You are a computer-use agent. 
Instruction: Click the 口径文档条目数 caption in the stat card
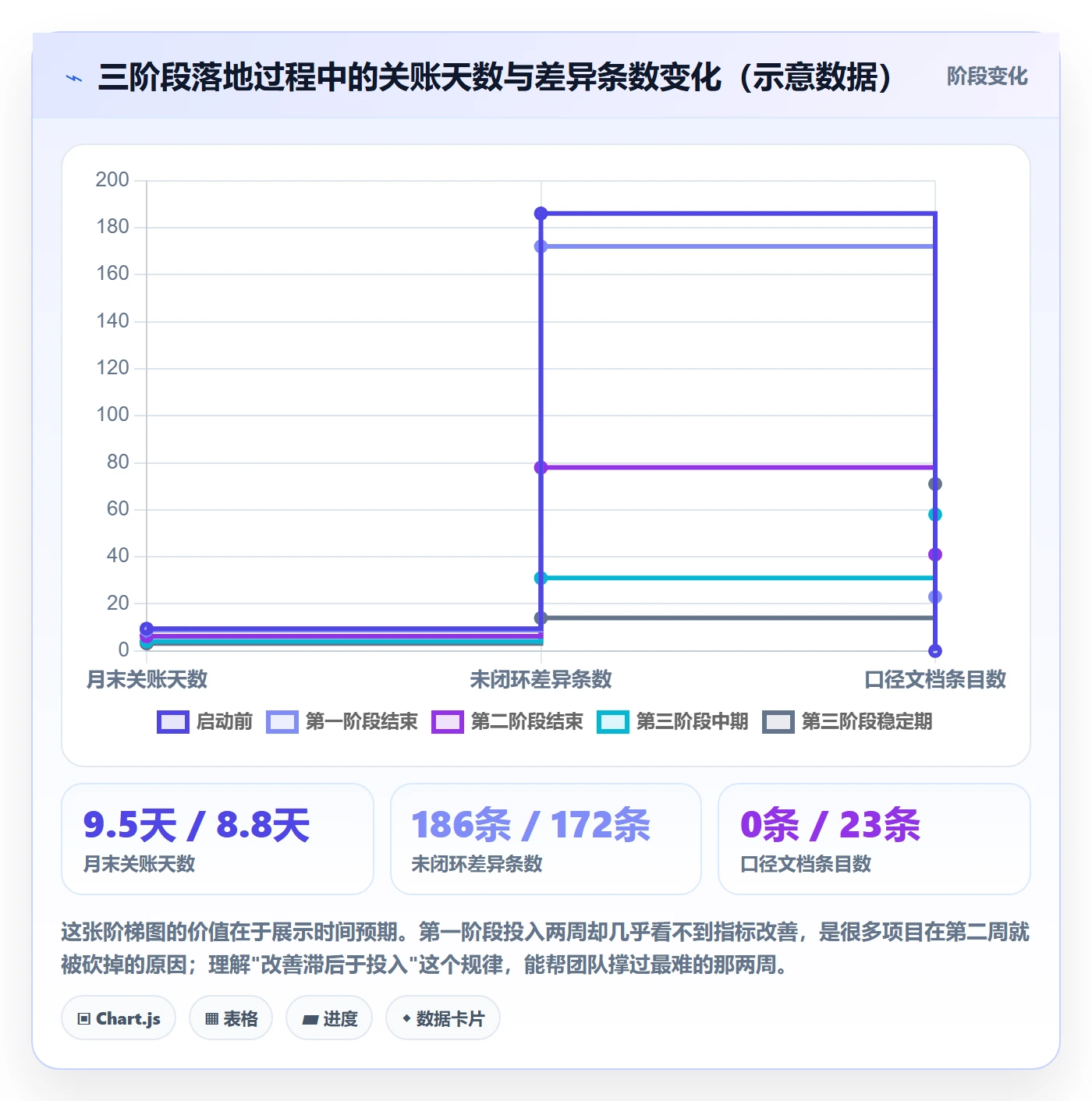tap(806, 864)
